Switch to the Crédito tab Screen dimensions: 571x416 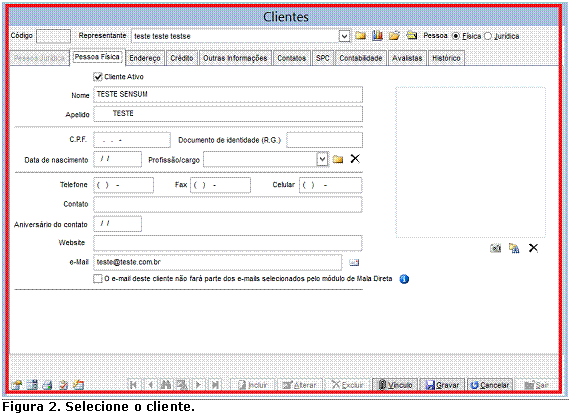pos(182,58)
